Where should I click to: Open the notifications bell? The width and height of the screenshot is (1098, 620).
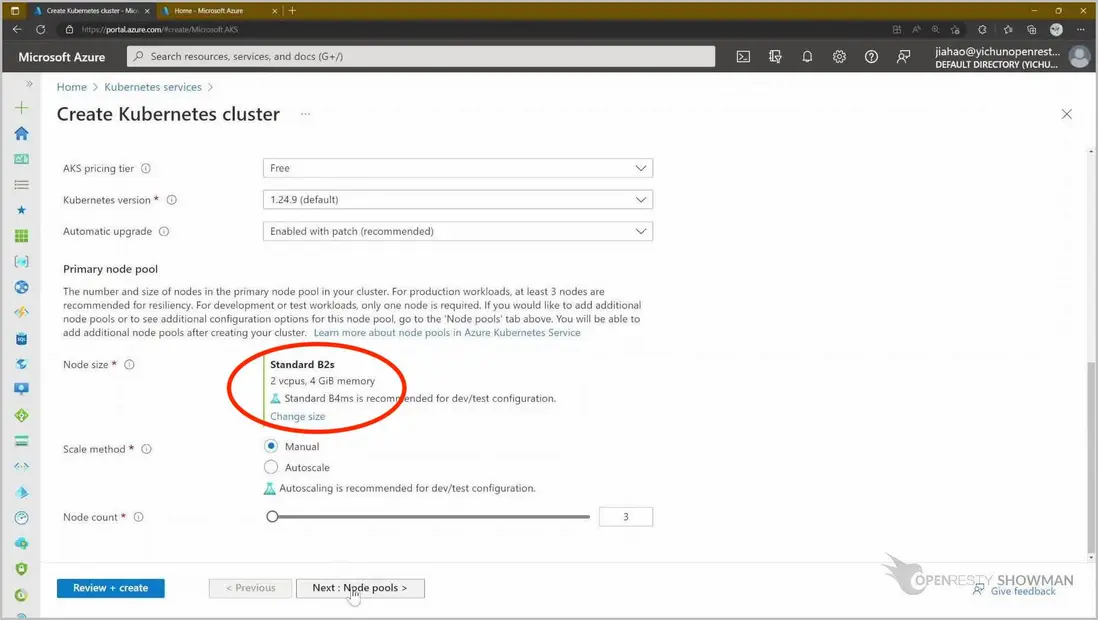807,57
